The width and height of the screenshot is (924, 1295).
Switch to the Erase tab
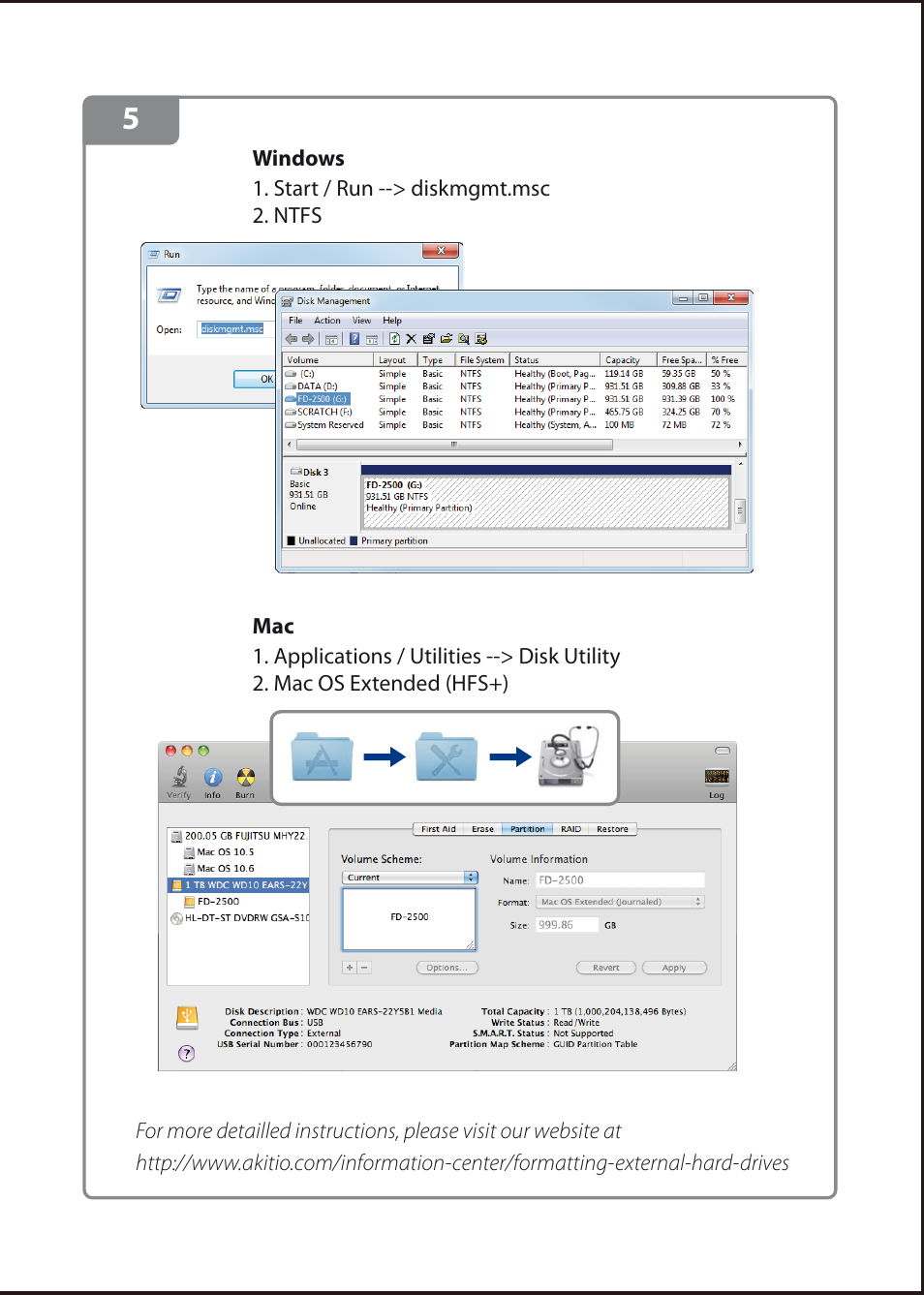[482, 829]
